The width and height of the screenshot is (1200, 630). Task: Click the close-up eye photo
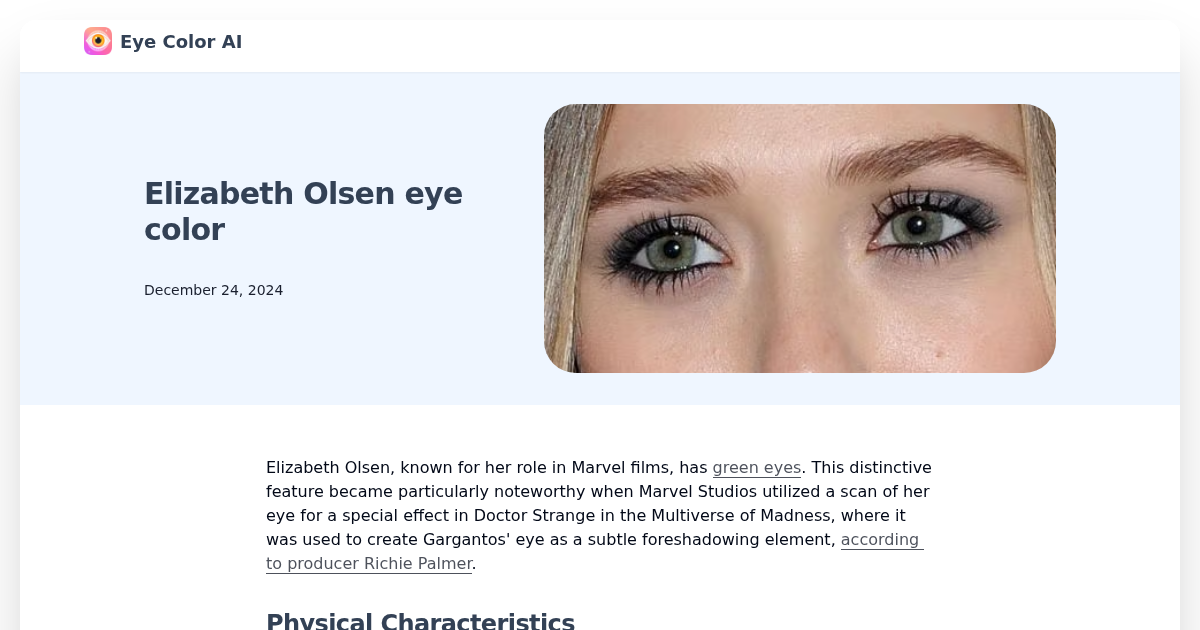800,238
